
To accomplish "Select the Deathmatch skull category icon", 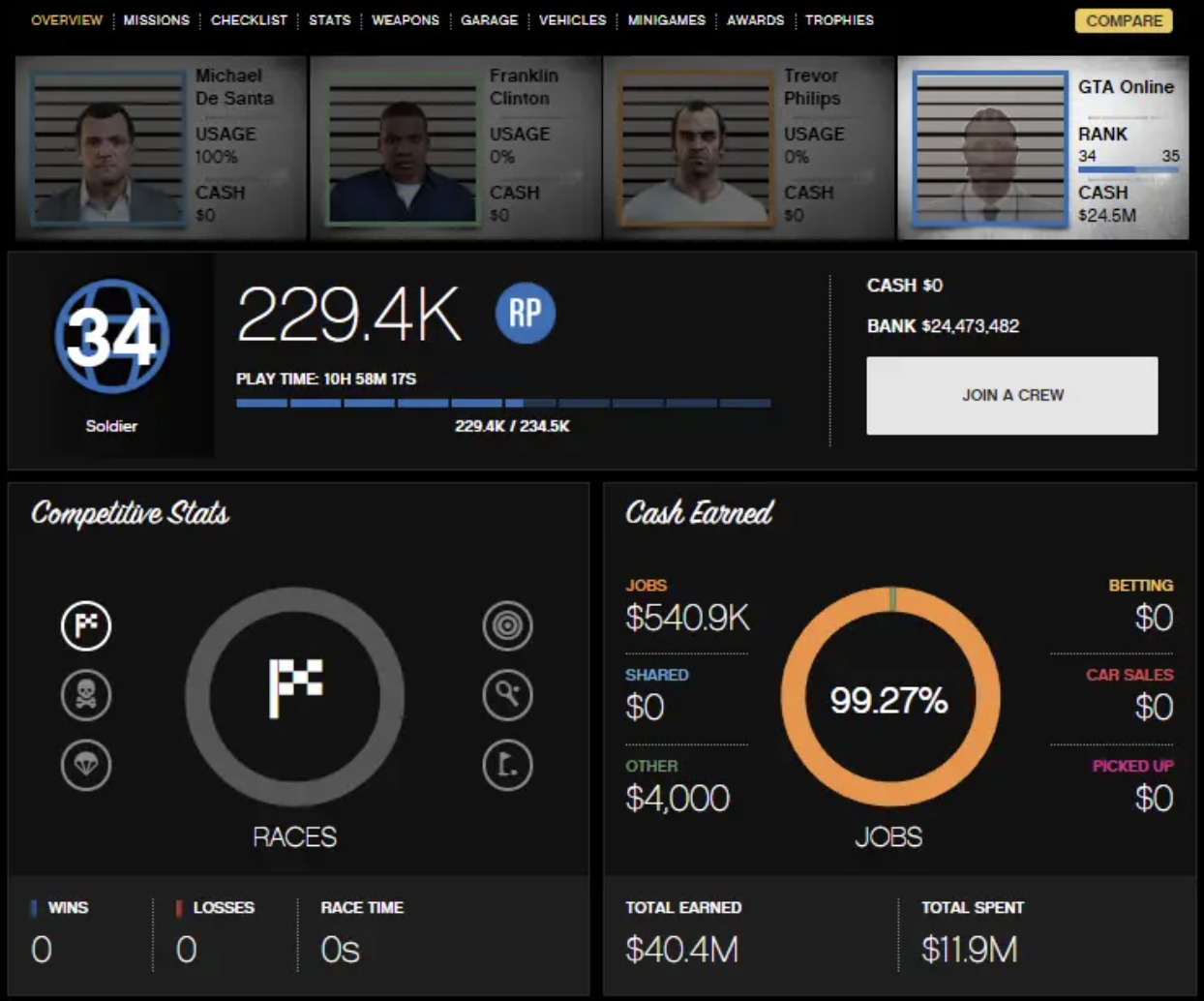I will click(86, 695).
